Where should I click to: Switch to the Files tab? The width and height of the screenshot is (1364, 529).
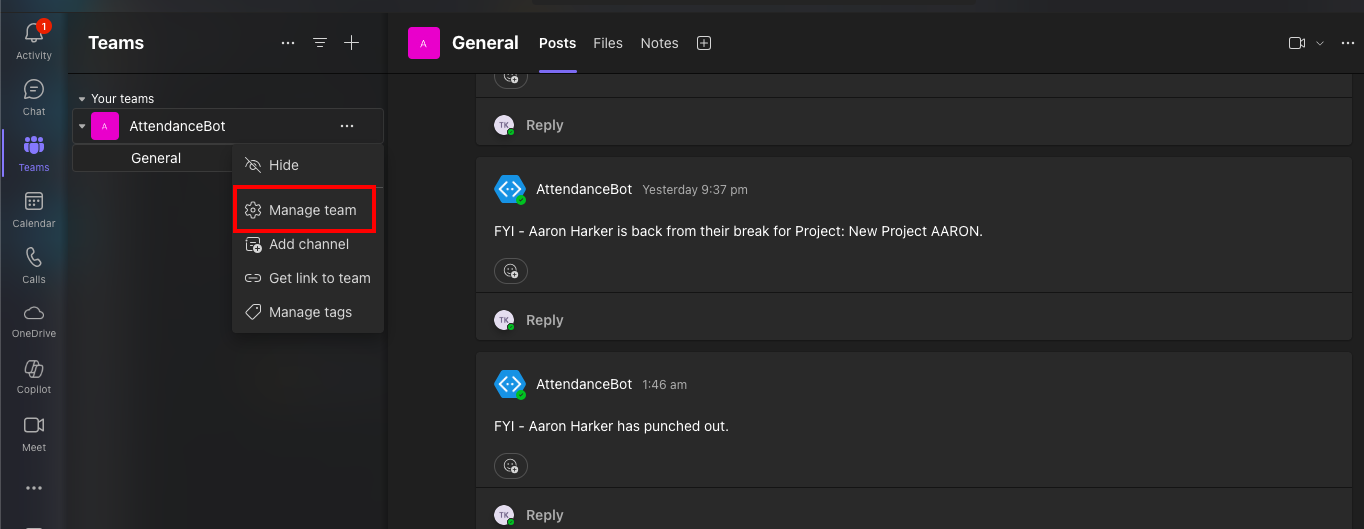tap(608, 43)
